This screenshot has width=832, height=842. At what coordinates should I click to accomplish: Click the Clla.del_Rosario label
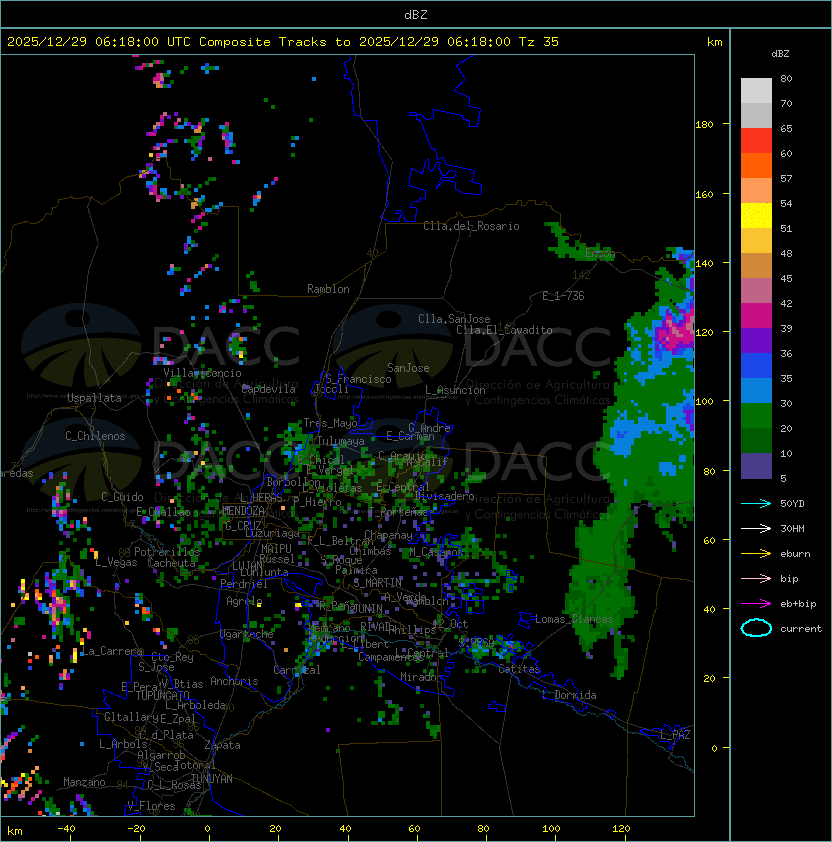point(471,226)
